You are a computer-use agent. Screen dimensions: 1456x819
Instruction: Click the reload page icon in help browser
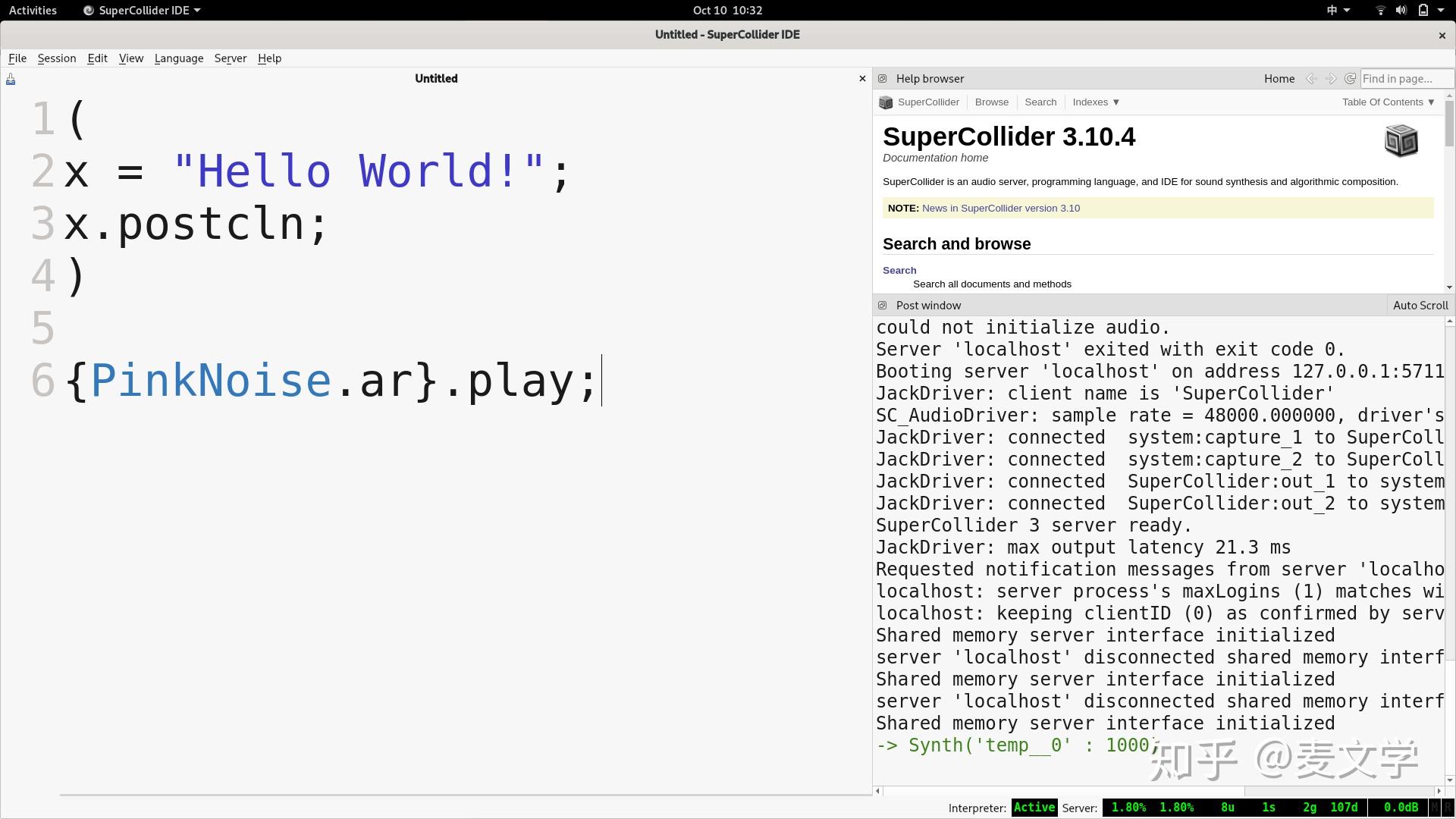(x=1350, y=78)
